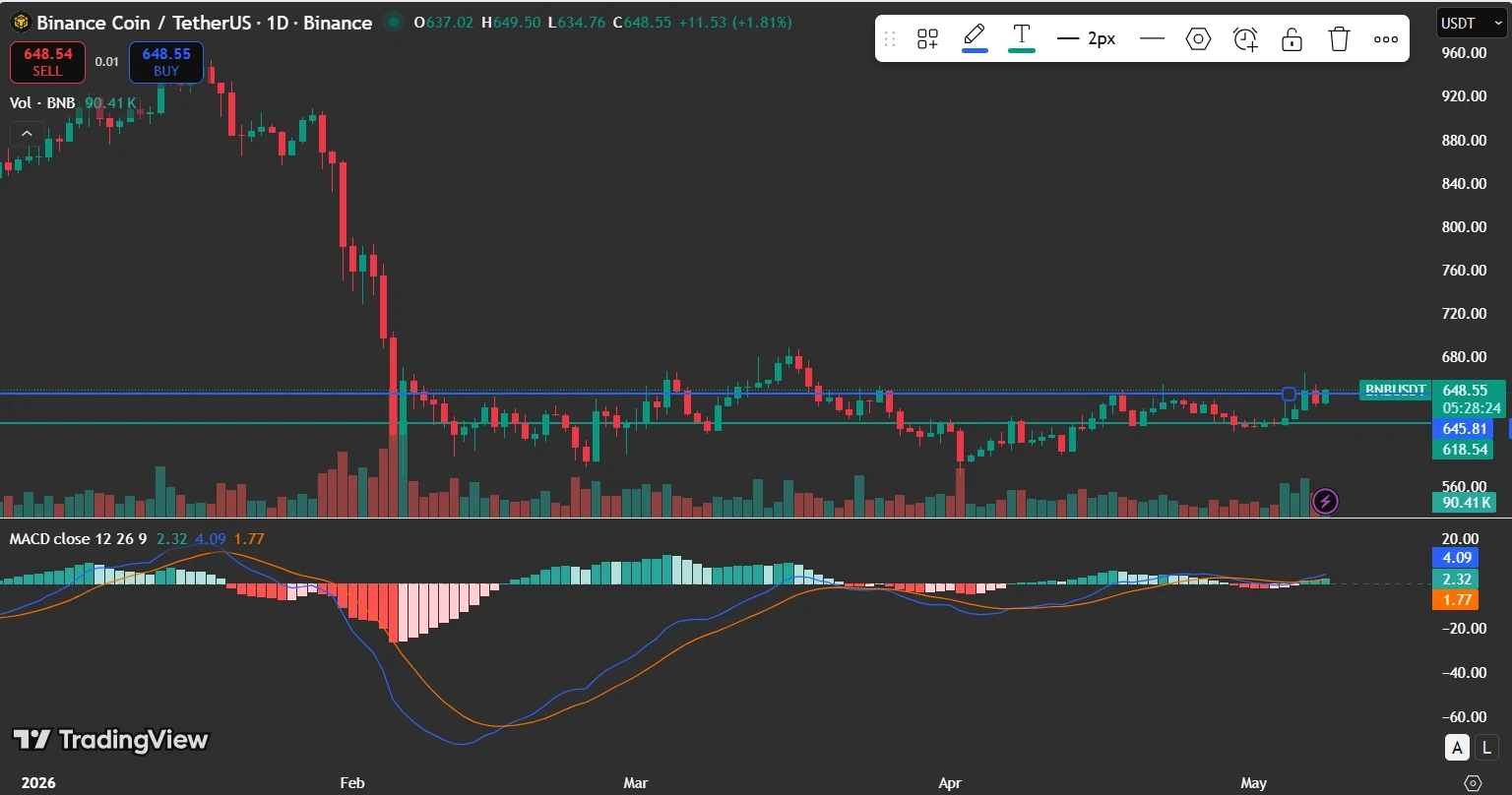Click the TradingView logo

(x=110, y=740)
